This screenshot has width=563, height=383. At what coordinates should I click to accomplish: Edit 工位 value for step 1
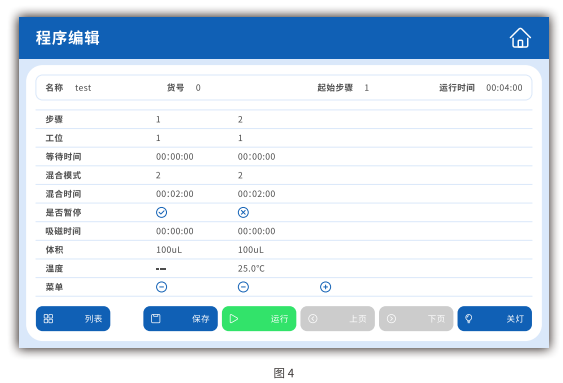[158, 138]
